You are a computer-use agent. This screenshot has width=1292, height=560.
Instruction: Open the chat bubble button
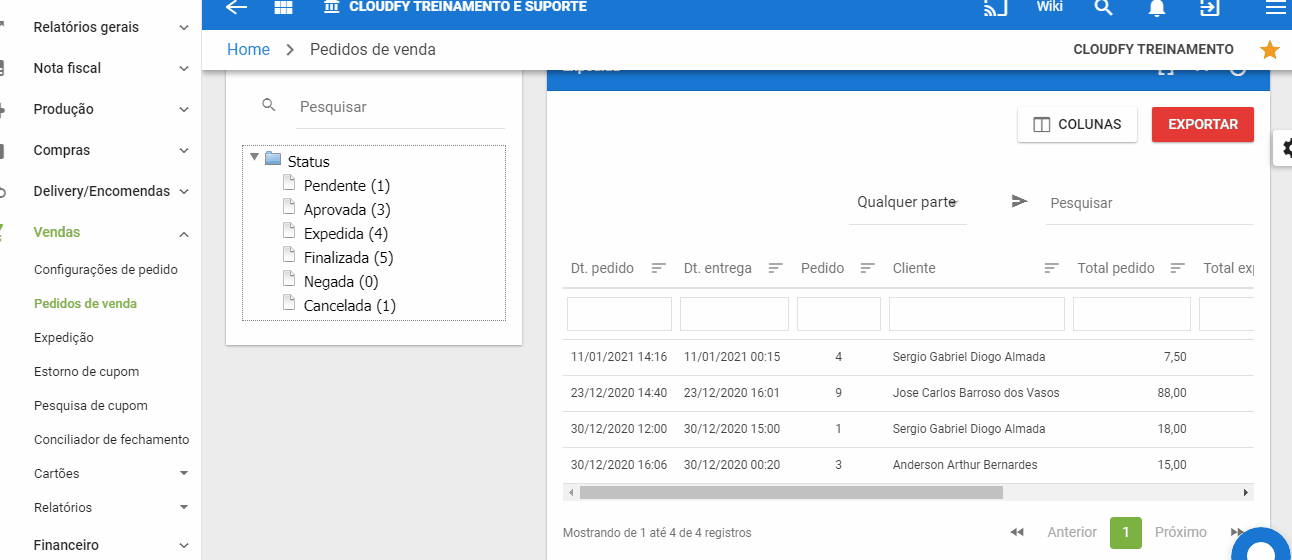(x=1261, y=548)
